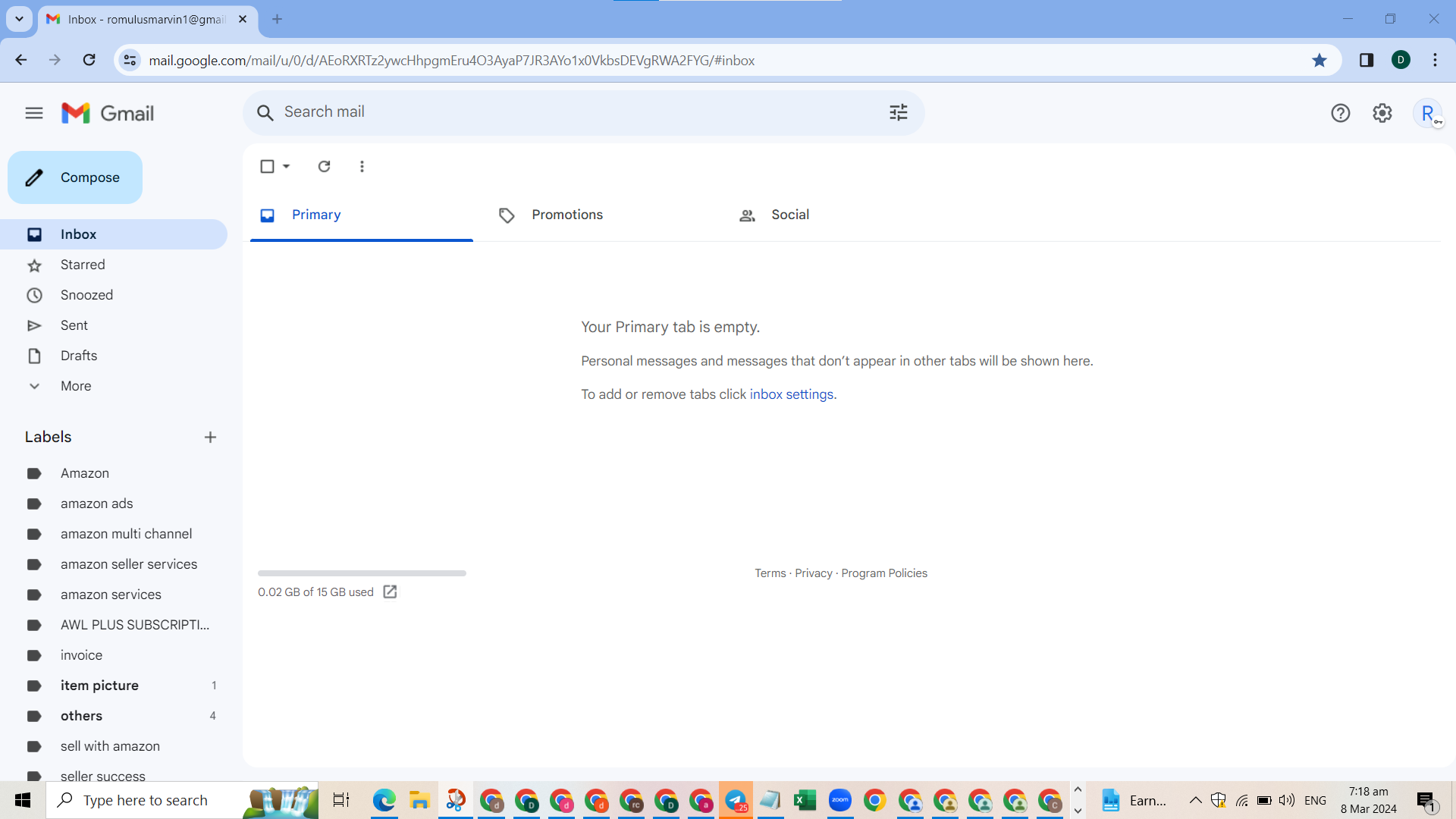
Task: Show search options filter icon
Action: (899, 112)
